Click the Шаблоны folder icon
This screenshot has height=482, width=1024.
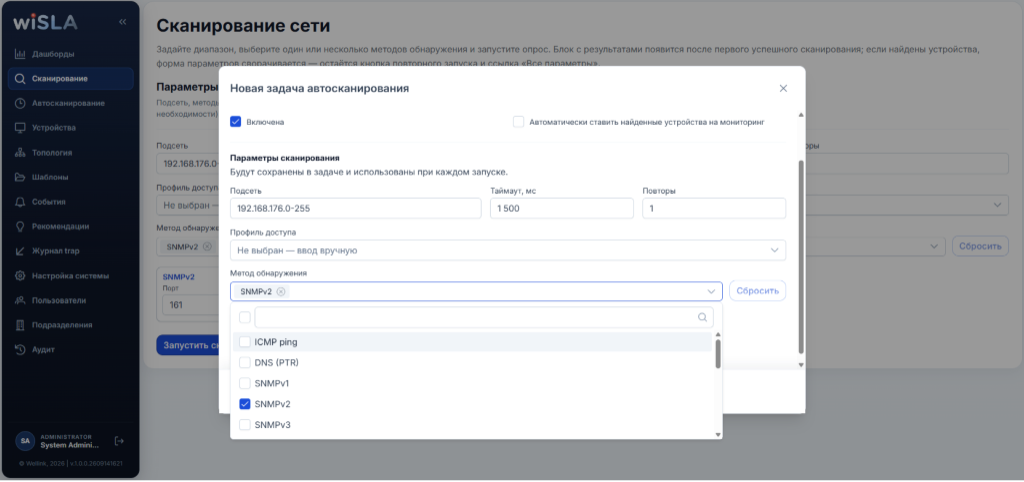click(x=20, y=177)
